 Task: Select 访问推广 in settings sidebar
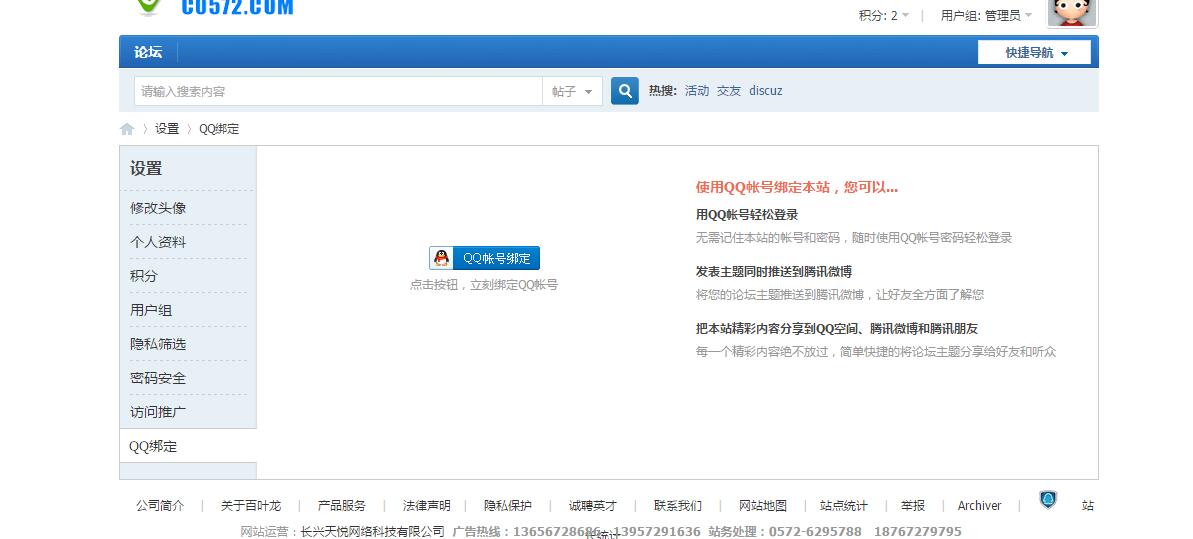pos(158,412)
